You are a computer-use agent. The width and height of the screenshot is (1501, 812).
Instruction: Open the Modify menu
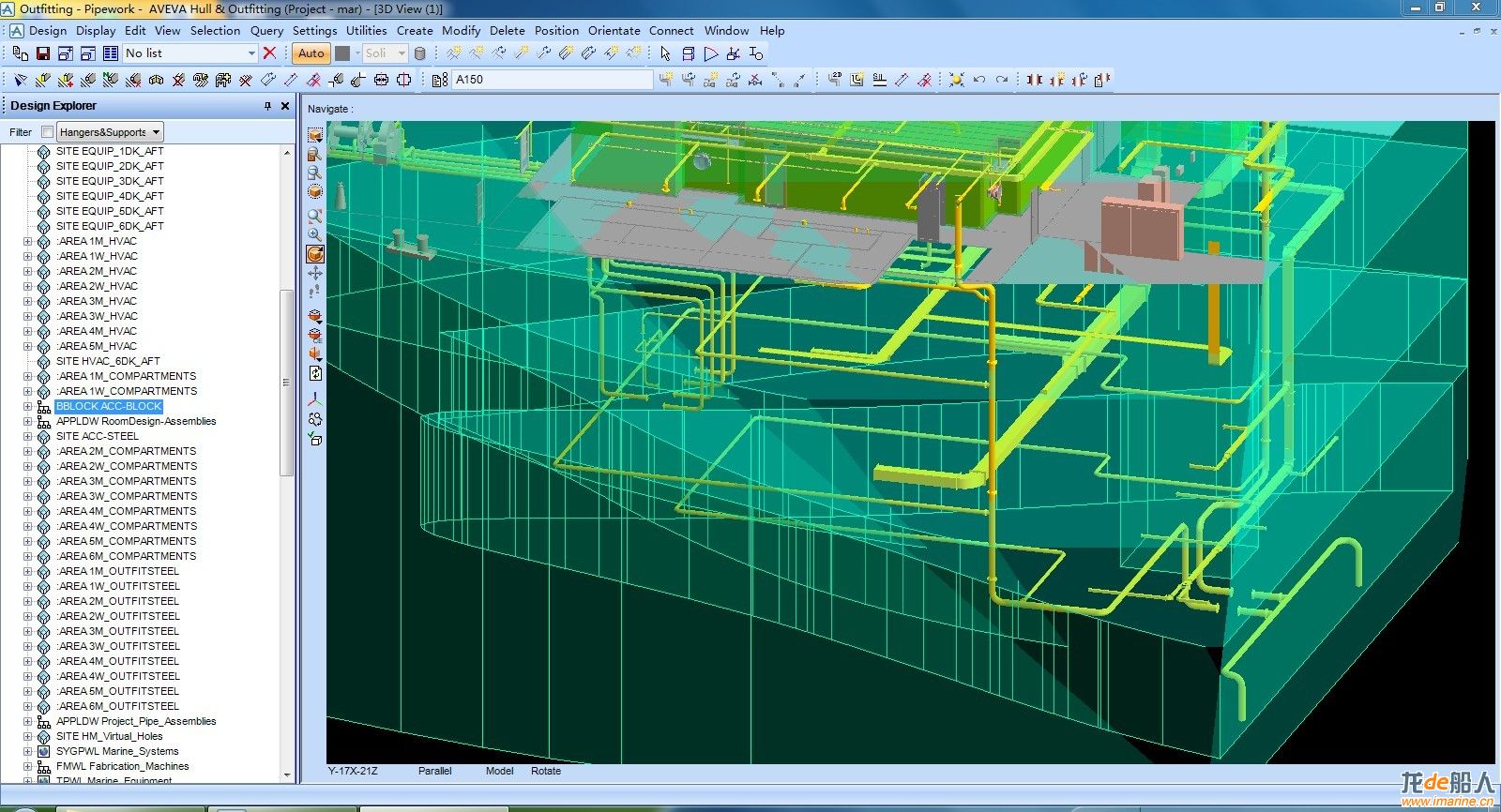point(462,30)
